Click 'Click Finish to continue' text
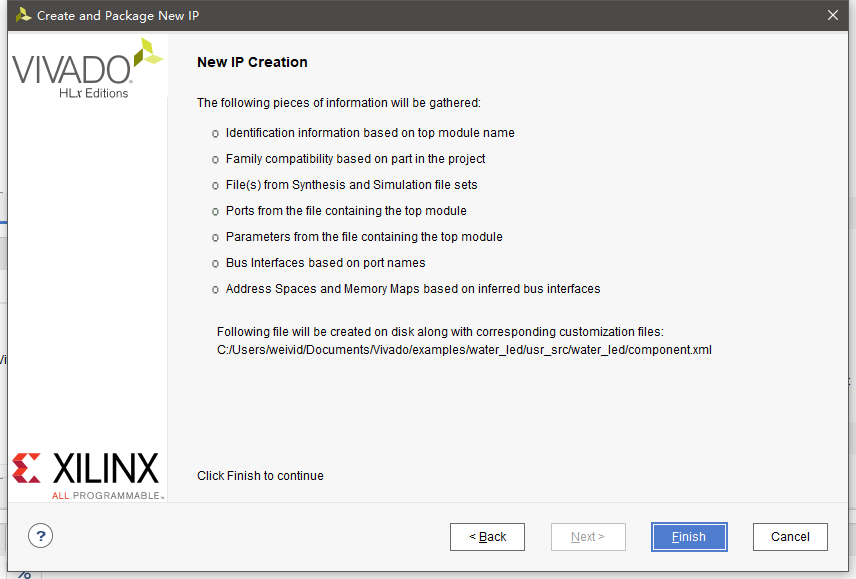This screenshot has width=856, height=579. click(260, 476)
